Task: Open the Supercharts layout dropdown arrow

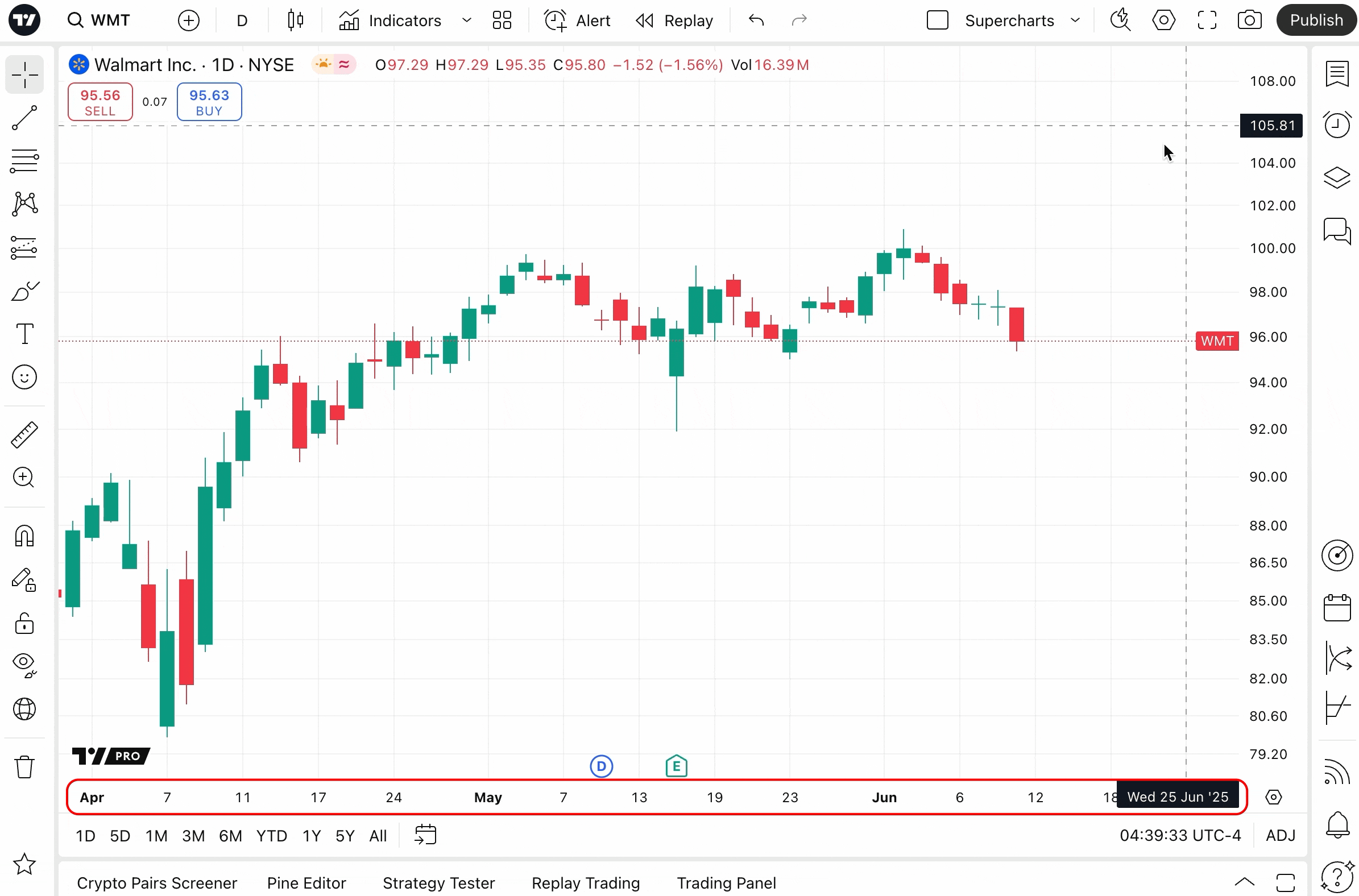Action: 1075,20
